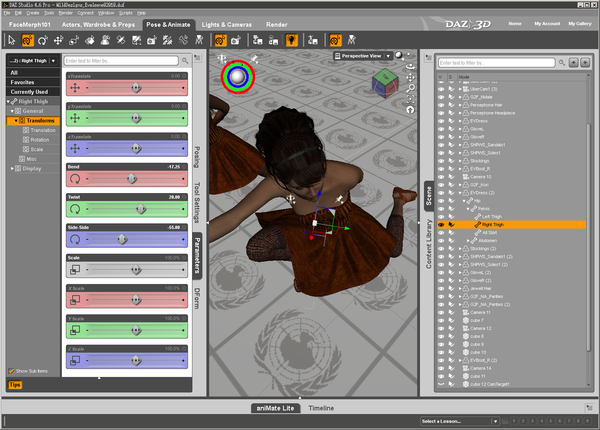Hide the Persephone Hair node
The height and width of the screenshot is (430, 600).
tap(441, 105)
